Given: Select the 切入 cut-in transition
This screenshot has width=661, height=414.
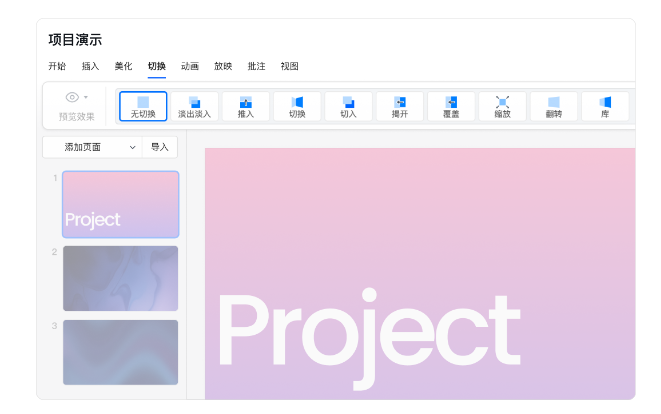Looking at the screenshot, I should coord(348,107).
